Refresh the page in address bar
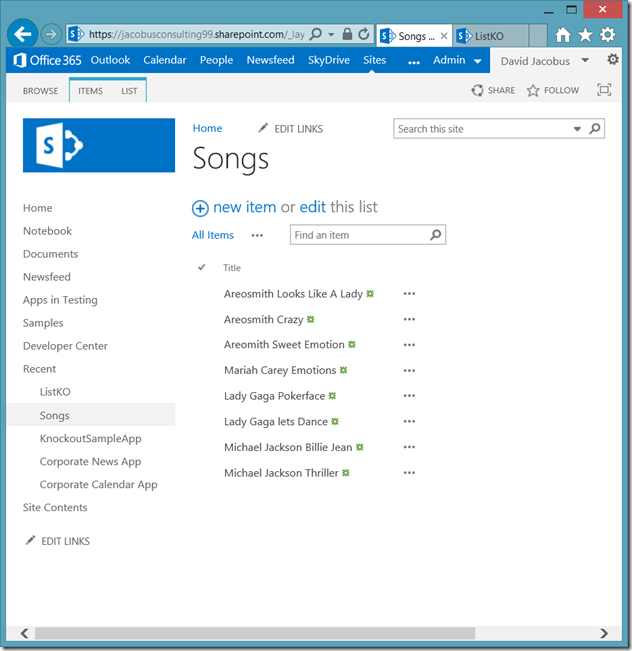 [364, 34]
